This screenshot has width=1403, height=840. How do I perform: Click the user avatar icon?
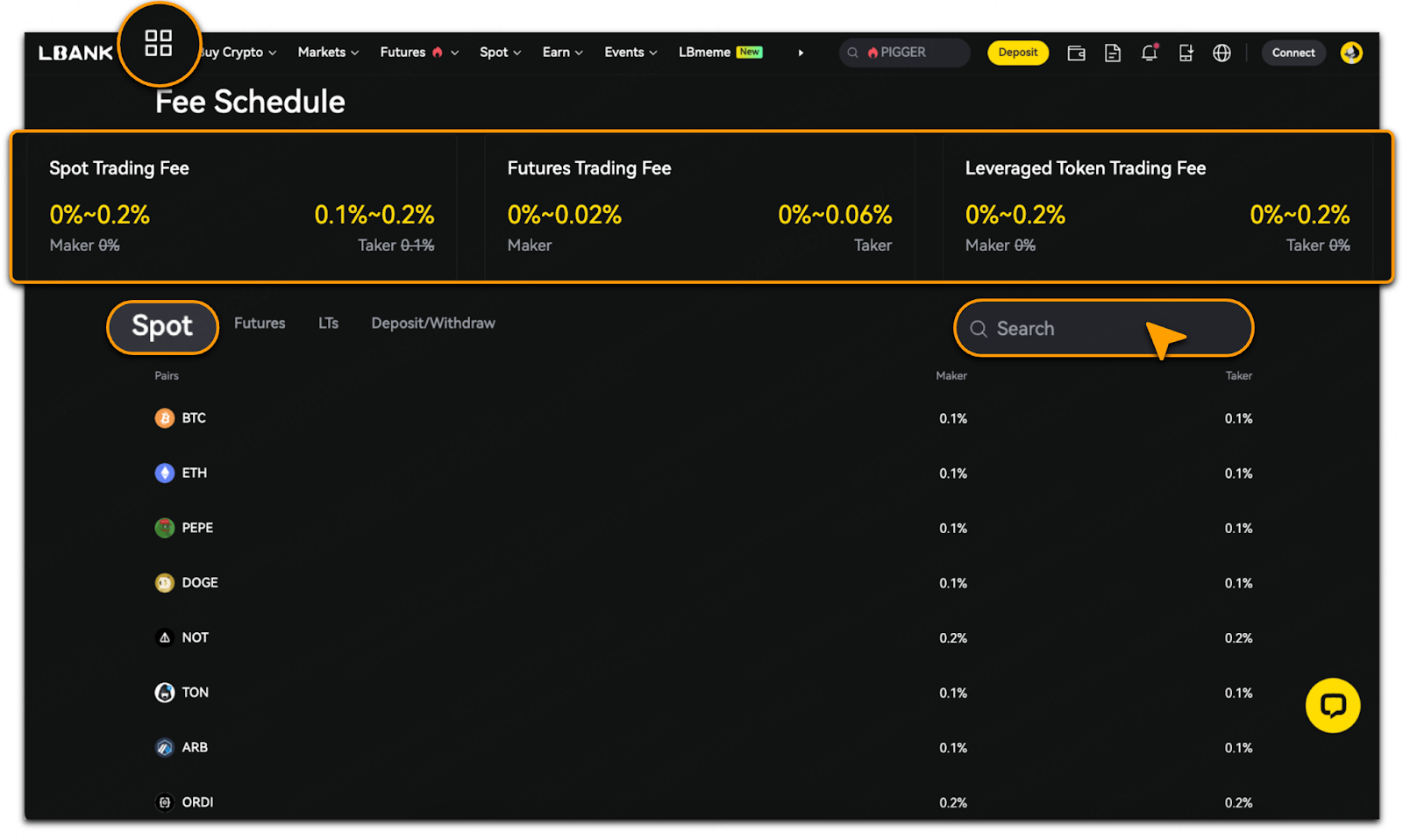coord(1351,53)
